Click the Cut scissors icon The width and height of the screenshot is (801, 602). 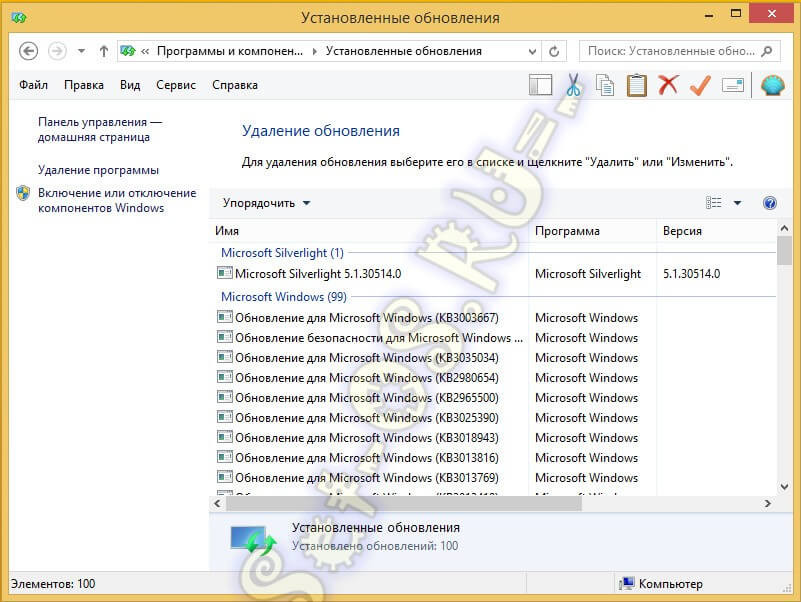(573, 85)
